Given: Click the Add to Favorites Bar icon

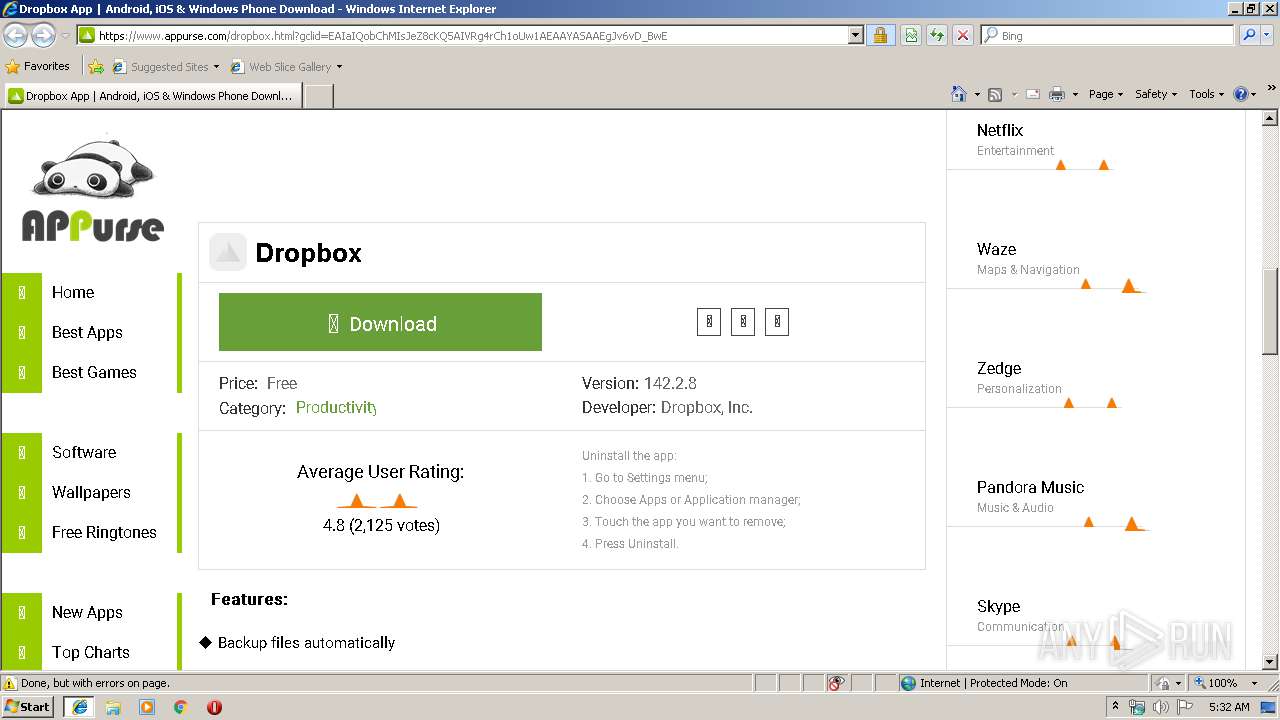Looking at the screenshot, I should pos(96,67).
